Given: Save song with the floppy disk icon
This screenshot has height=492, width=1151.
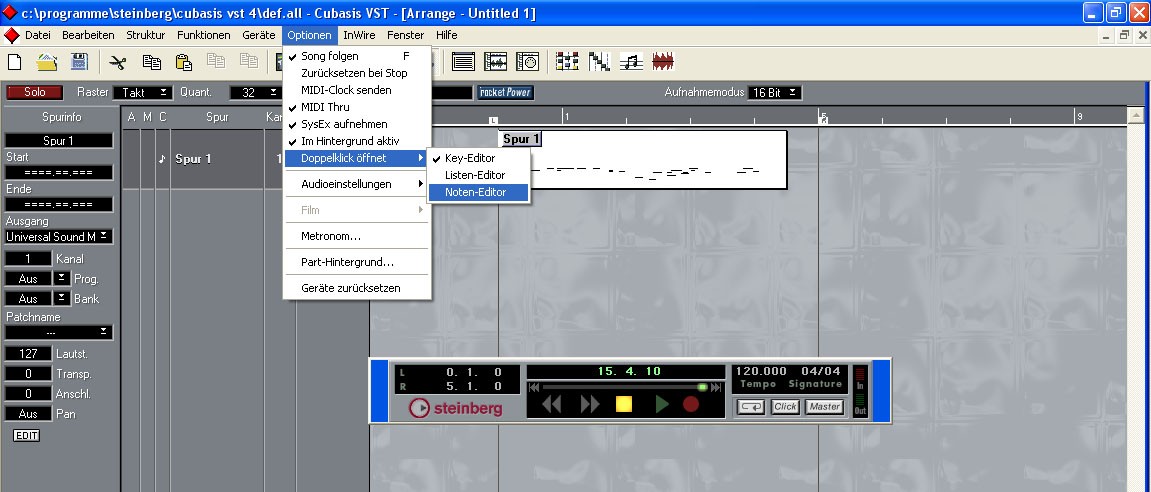Looking at the screenshot, I should [x=79, y=62].
